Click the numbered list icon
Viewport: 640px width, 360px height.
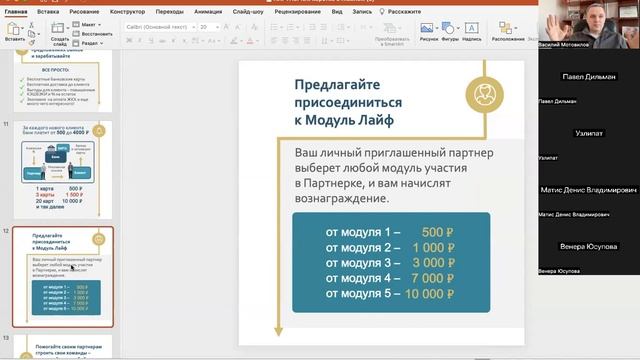pos(290,27)
